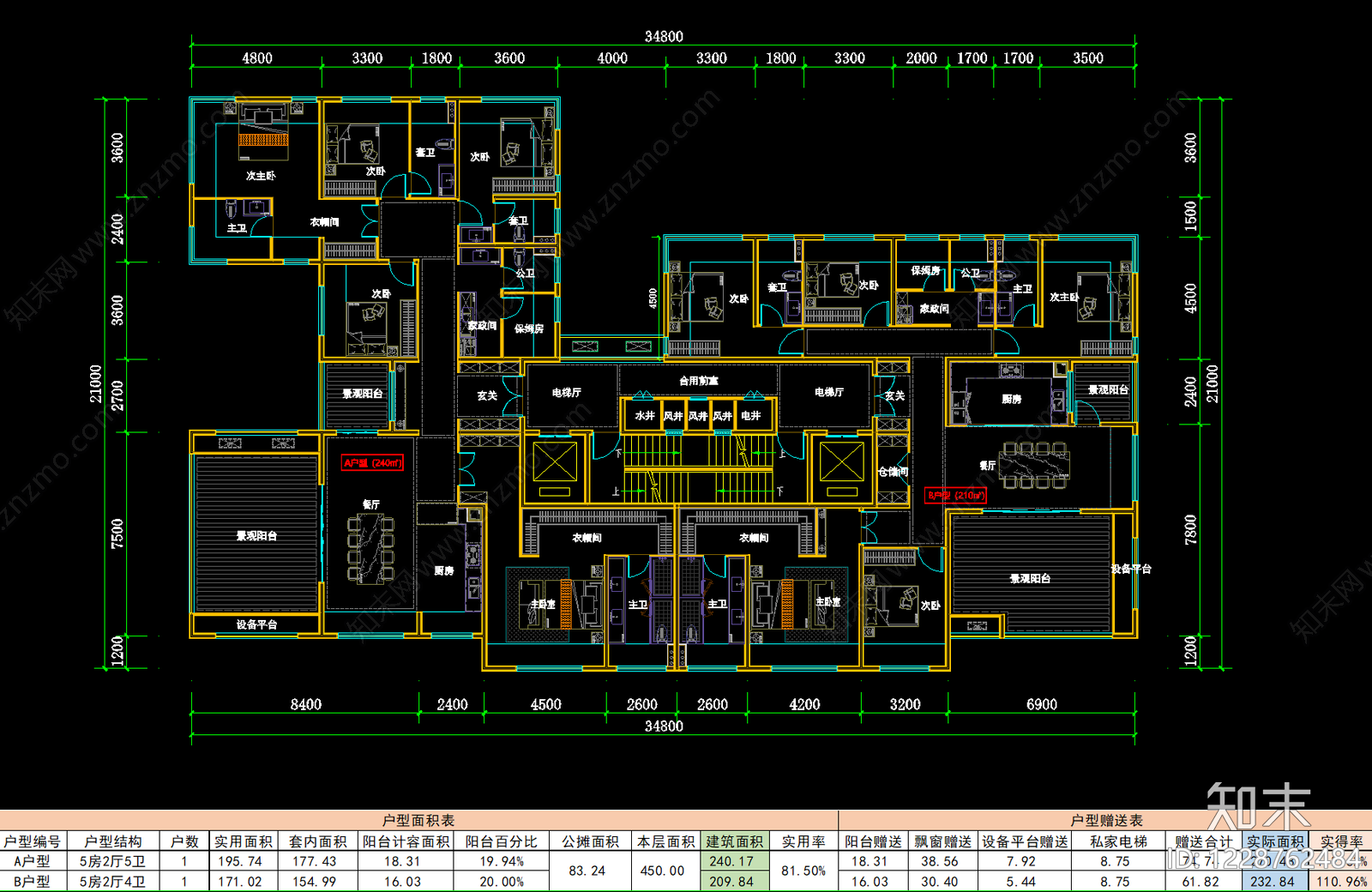Click the 7800 vertical dimension label
This screenshot has width=1372, height=892.
click(x=1190, y=529)
